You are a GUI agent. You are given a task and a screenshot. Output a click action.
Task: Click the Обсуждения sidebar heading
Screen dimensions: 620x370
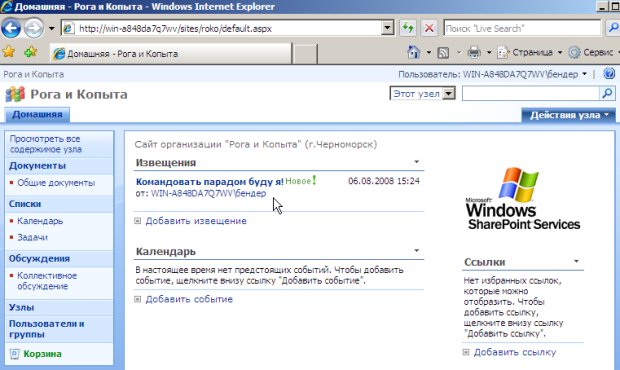pyautogui.click(x=39, y=258)
